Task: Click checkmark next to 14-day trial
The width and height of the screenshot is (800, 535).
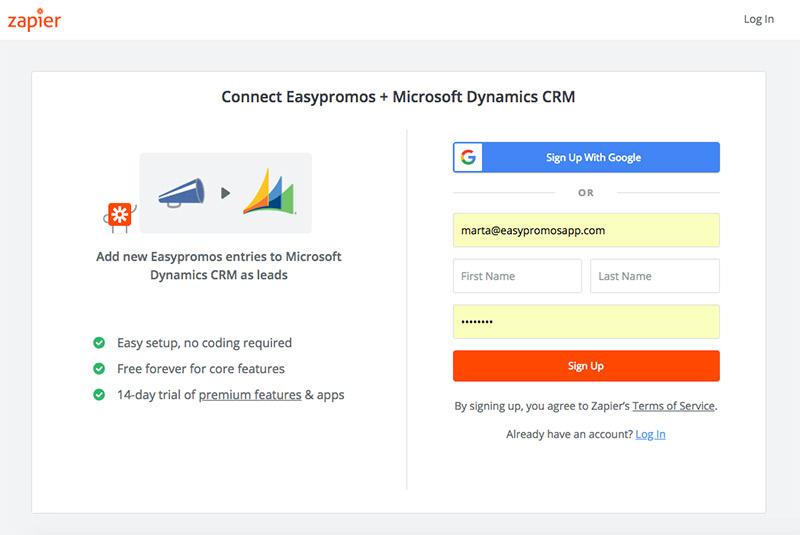Action: (x=99, y=394)
